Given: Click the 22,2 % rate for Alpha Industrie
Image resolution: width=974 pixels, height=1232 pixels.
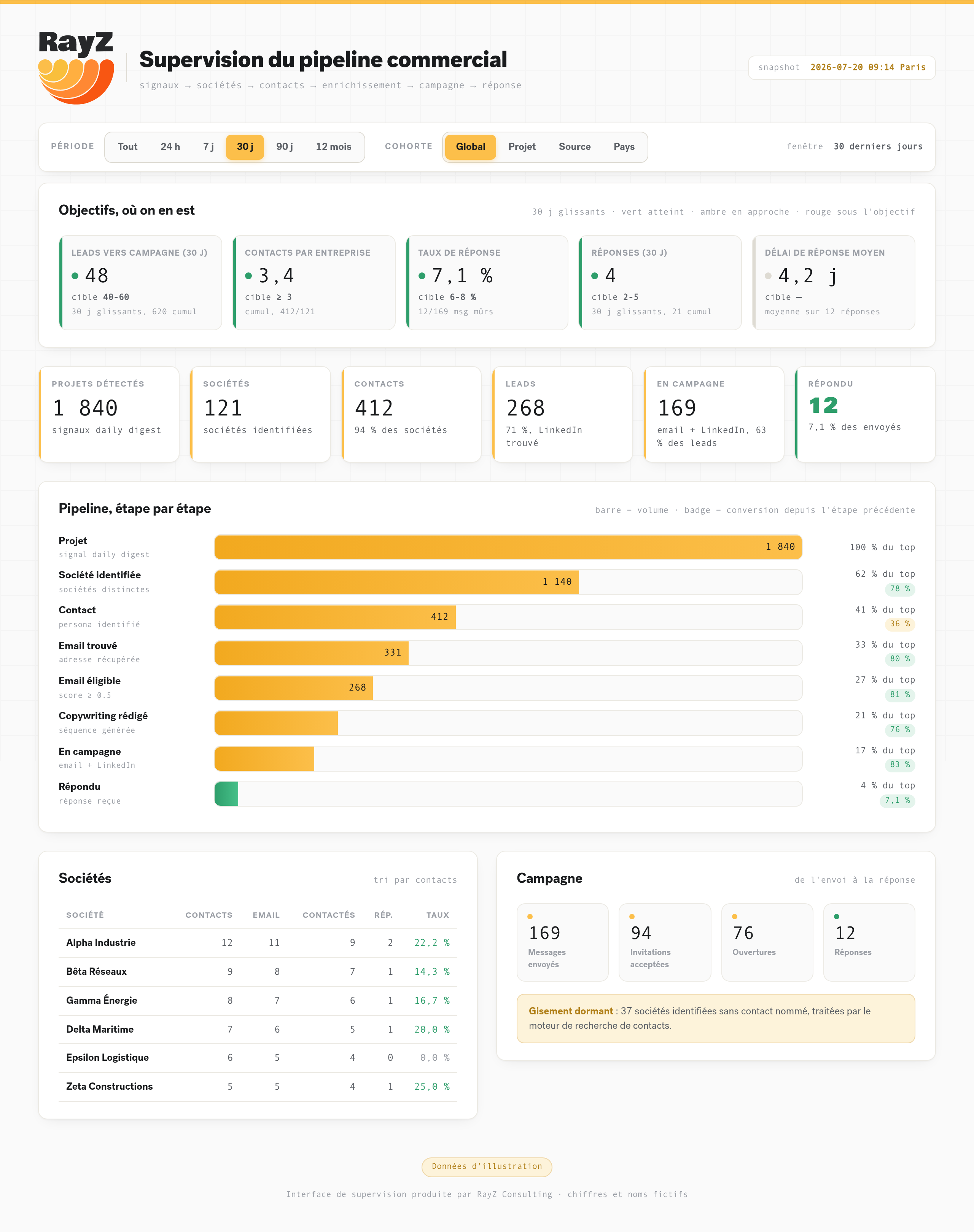Looking at the screenshot, I should coord(432,943).
